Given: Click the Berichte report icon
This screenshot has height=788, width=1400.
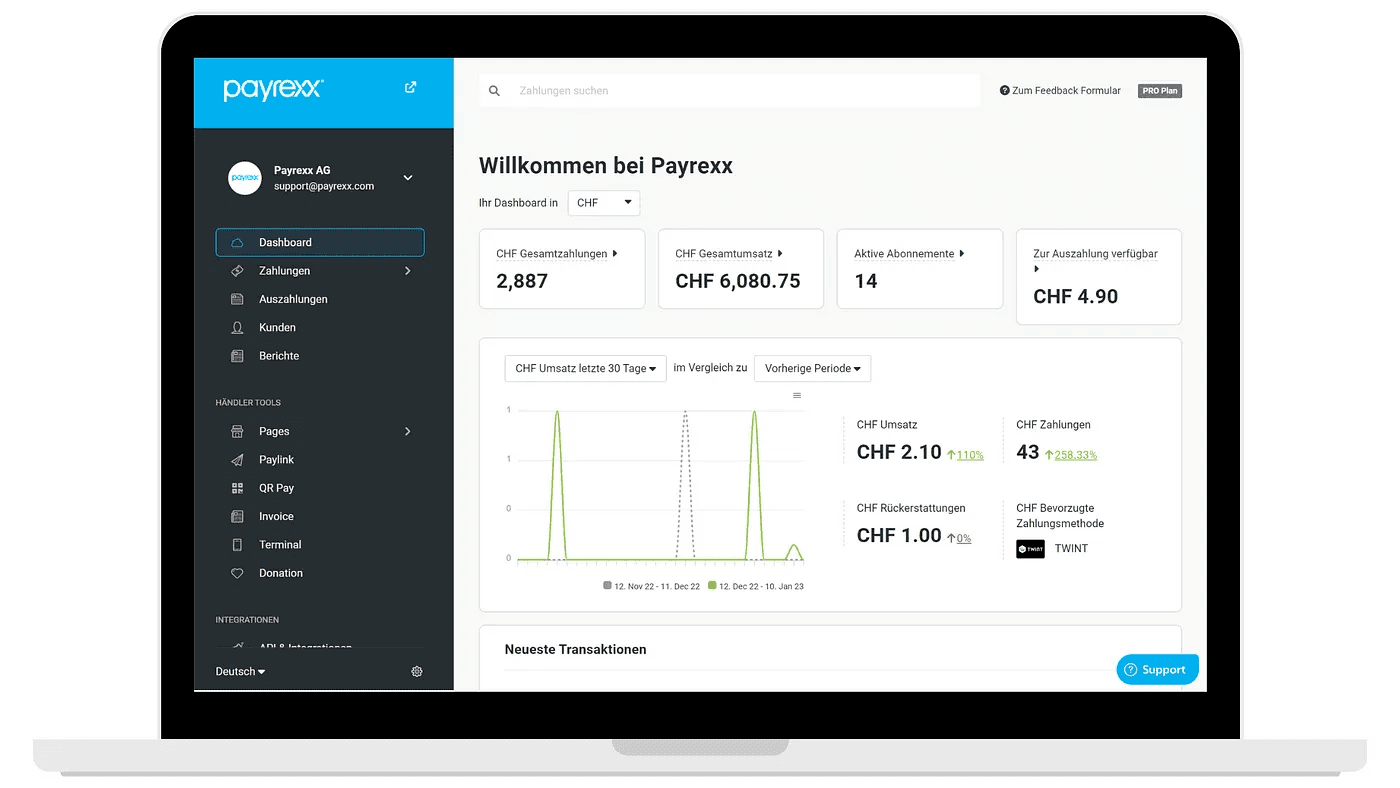Looking at the screenshot, I should pos(237,356).
